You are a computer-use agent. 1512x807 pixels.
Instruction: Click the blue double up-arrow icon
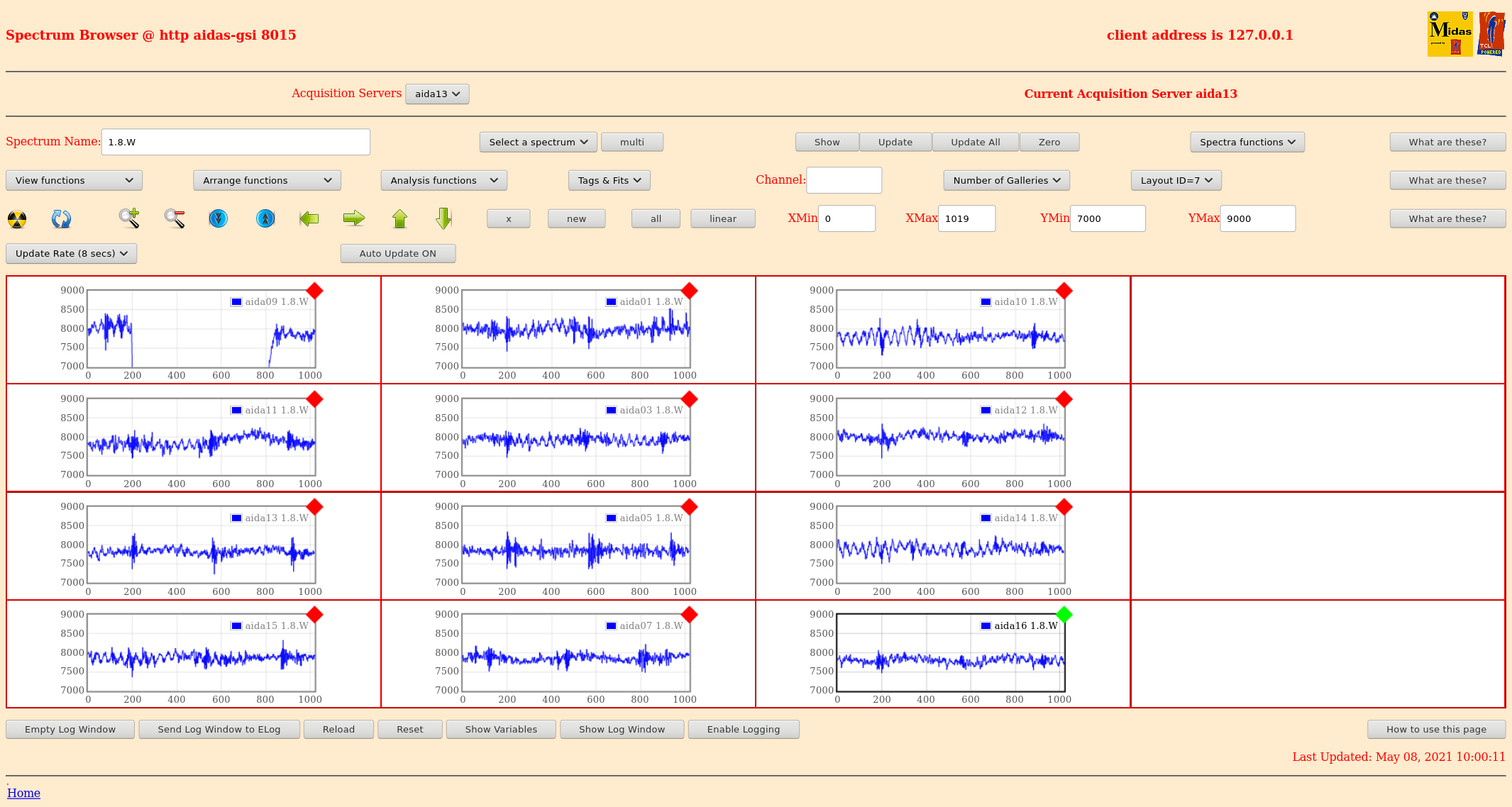coord(265,218)
